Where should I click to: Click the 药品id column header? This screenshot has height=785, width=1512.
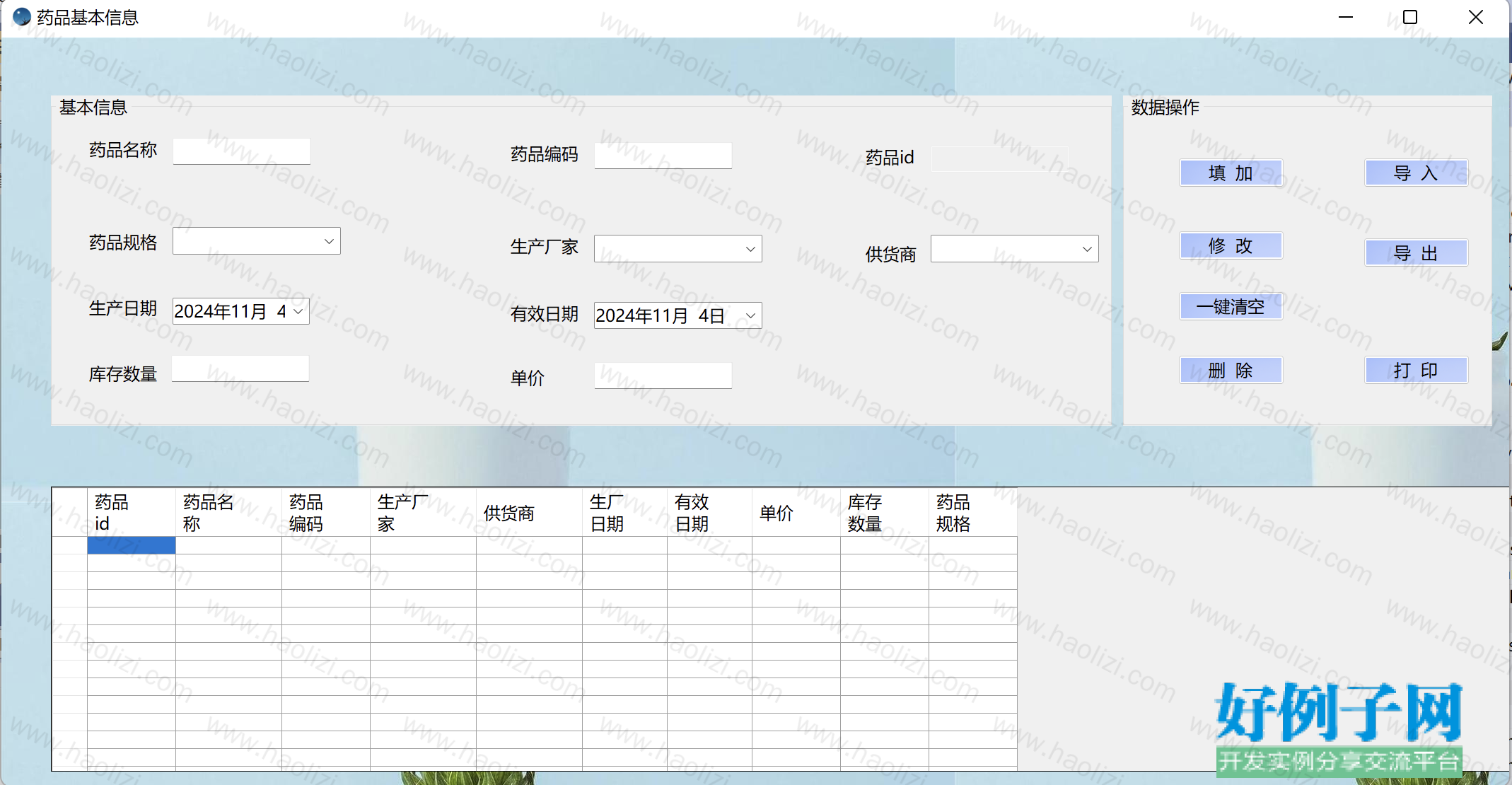[132, 513]
